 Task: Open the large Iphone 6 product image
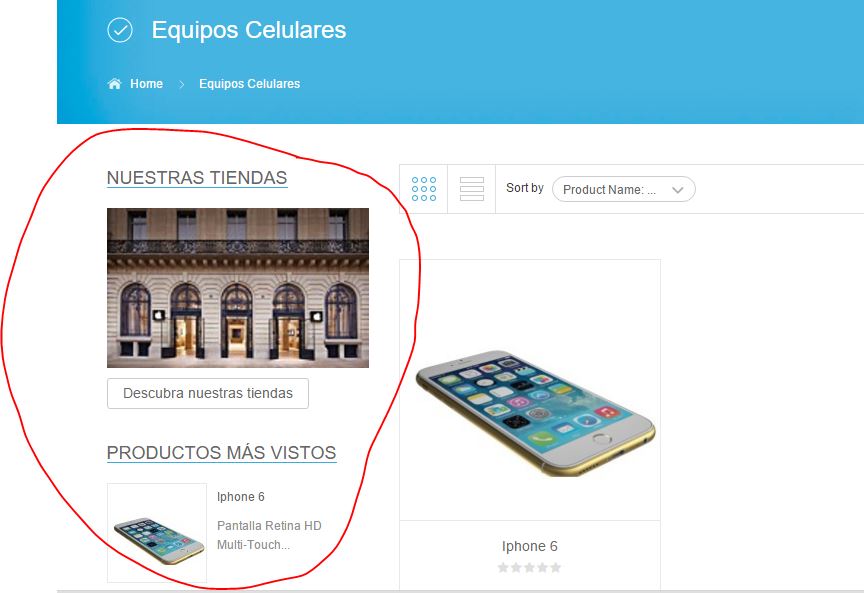tap(530, 390)
